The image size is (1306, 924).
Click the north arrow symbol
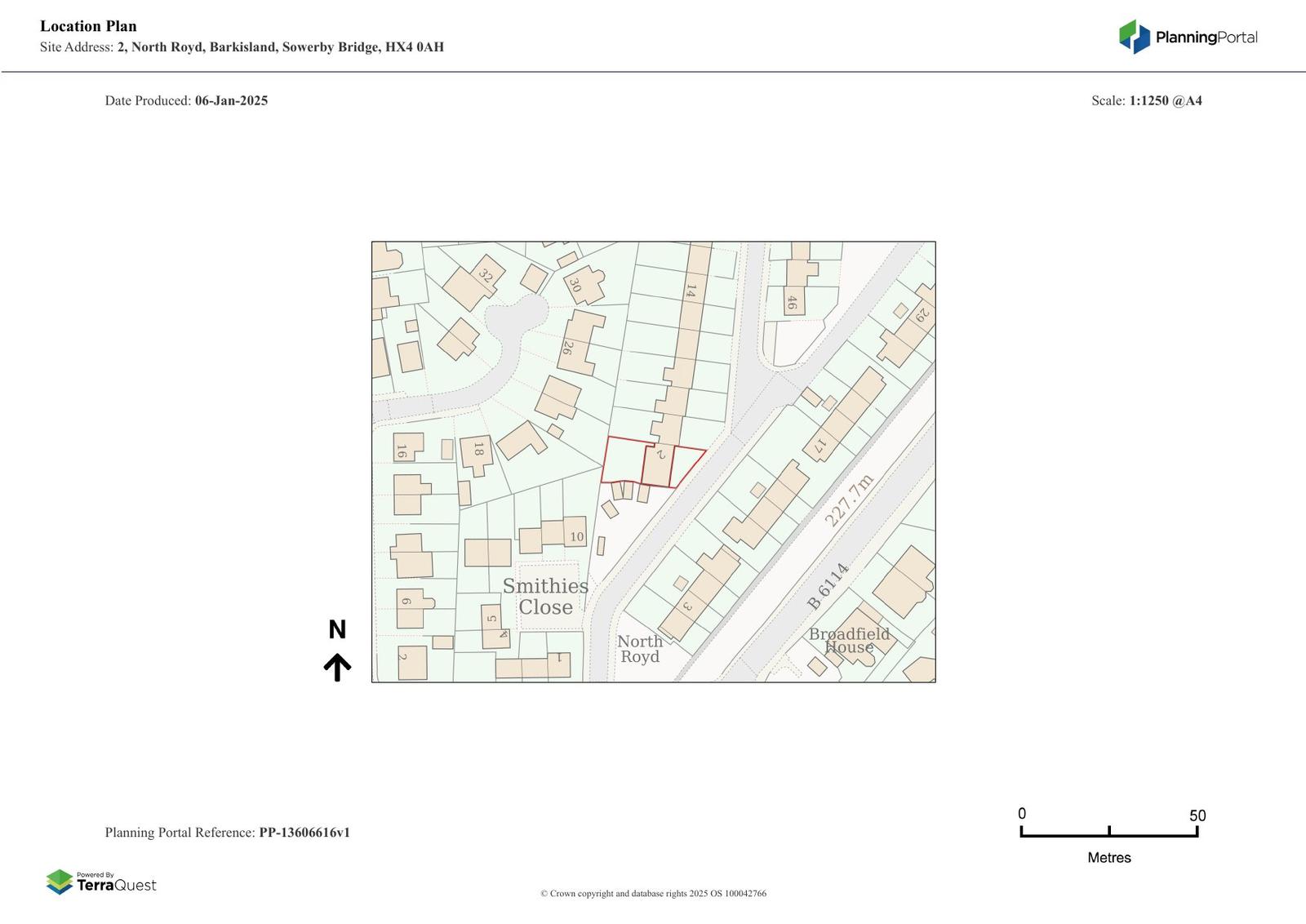(337, 667)
